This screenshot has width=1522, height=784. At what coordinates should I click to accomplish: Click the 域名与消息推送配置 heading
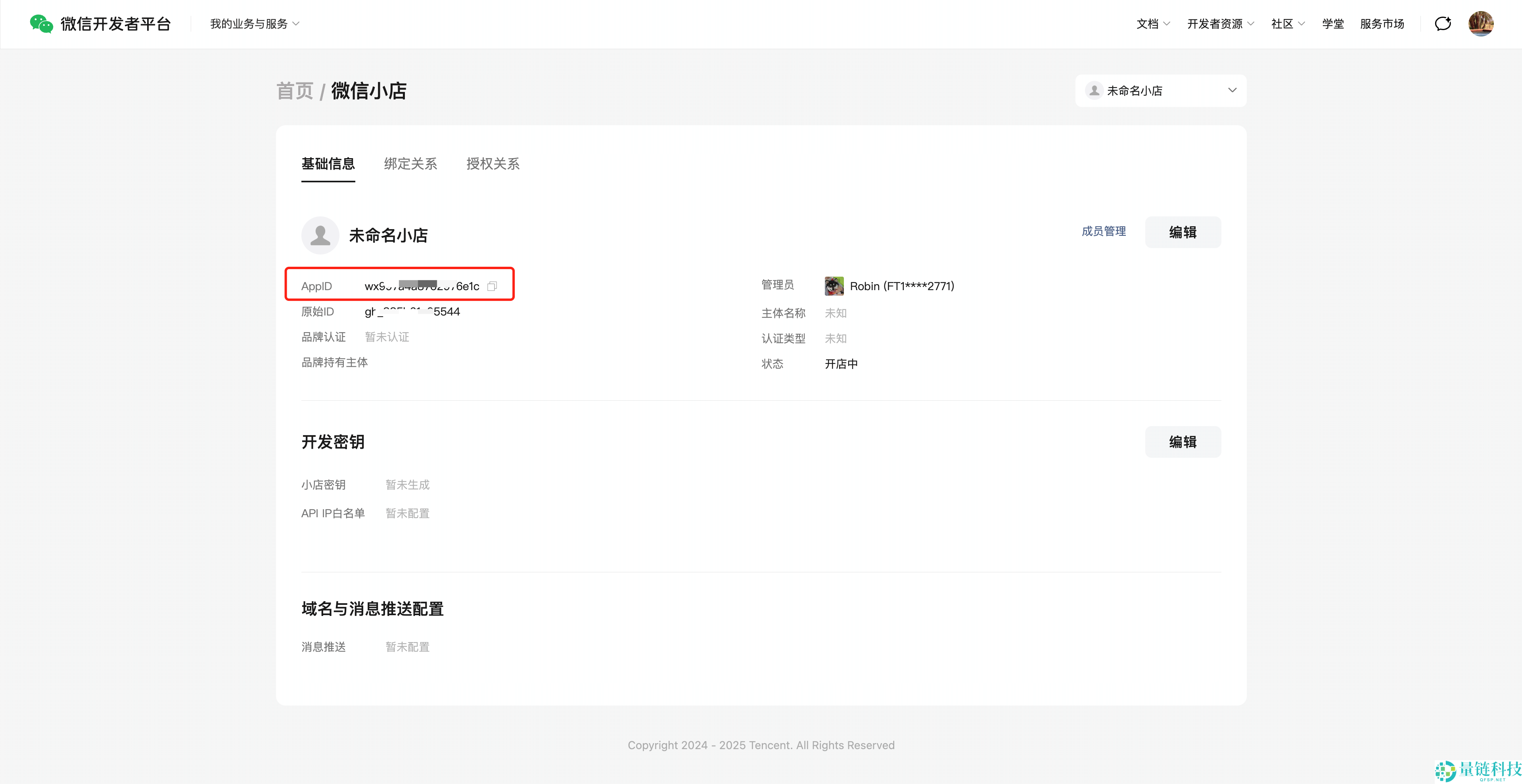tap(373, 609)
